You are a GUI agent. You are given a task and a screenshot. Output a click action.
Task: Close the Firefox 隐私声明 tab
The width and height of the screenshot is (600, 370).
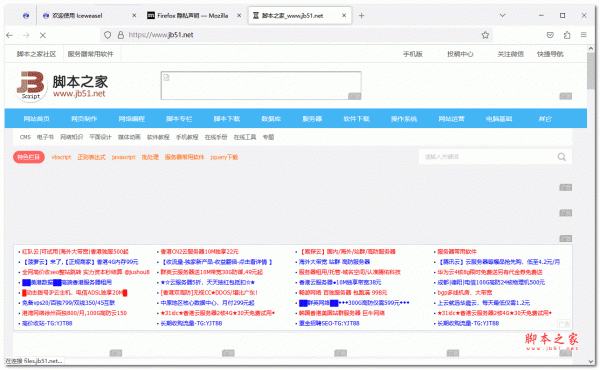tap(239, 16)
